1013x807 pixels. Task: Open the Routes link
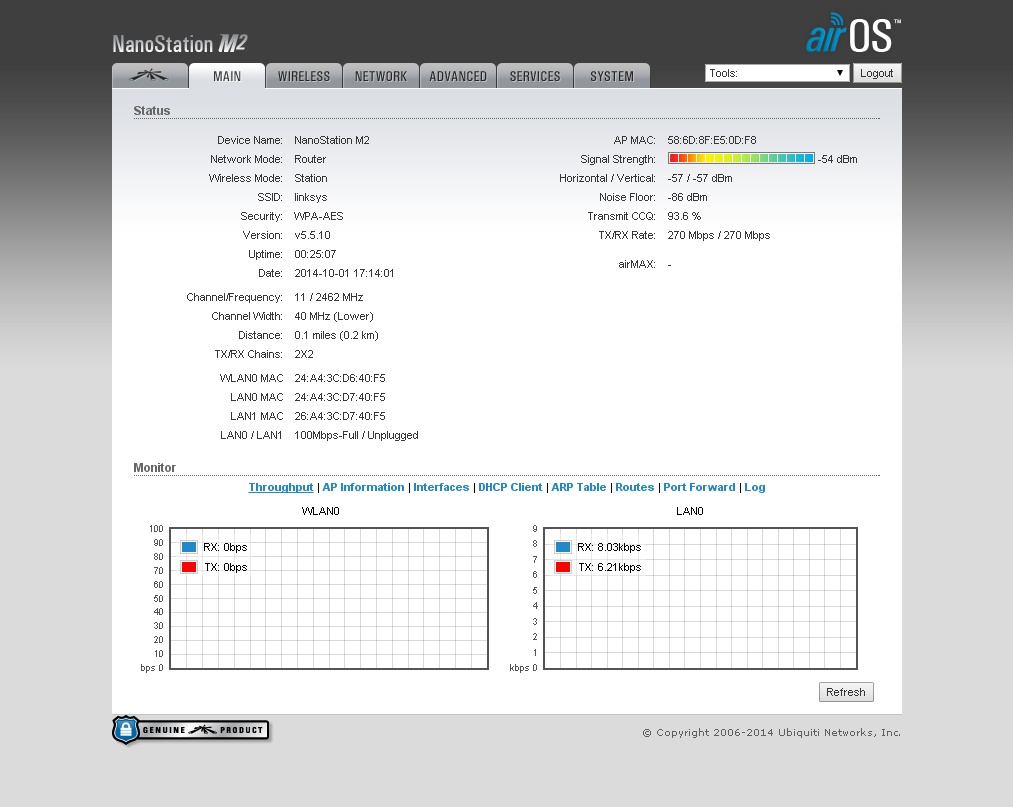pos(634,487)
